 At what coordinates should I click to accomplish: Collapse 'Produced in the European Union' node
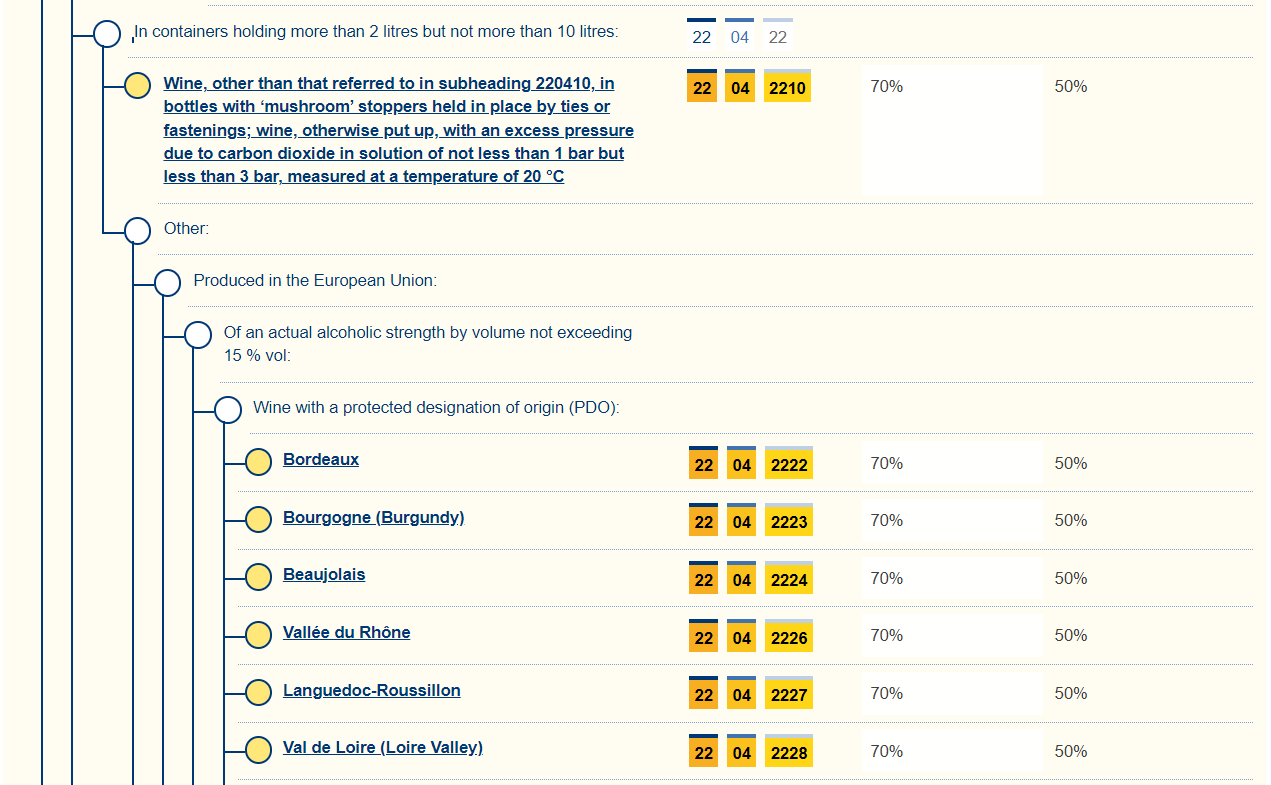point(168,282)
